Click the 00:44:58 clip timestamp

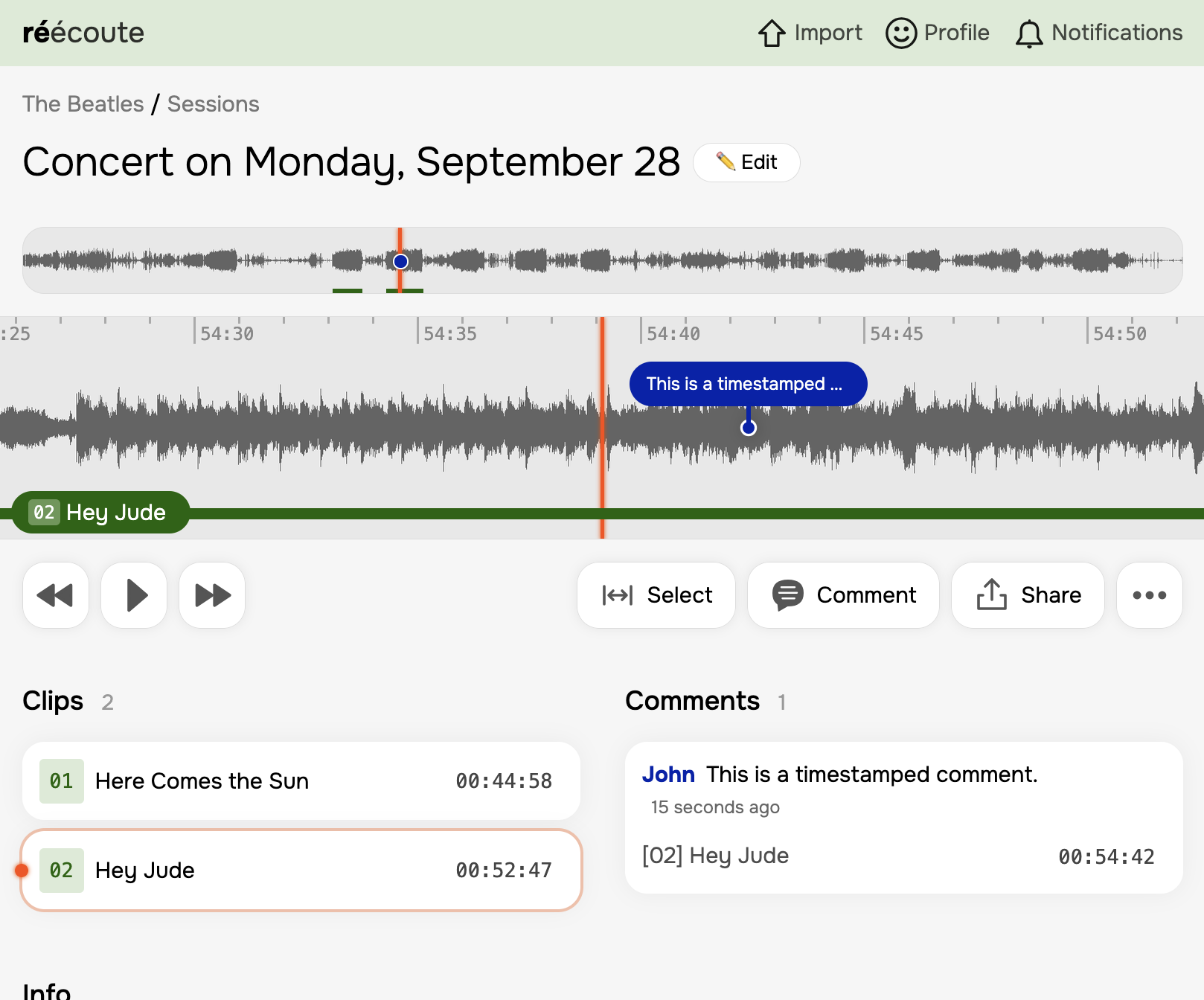tap(504, 781)
